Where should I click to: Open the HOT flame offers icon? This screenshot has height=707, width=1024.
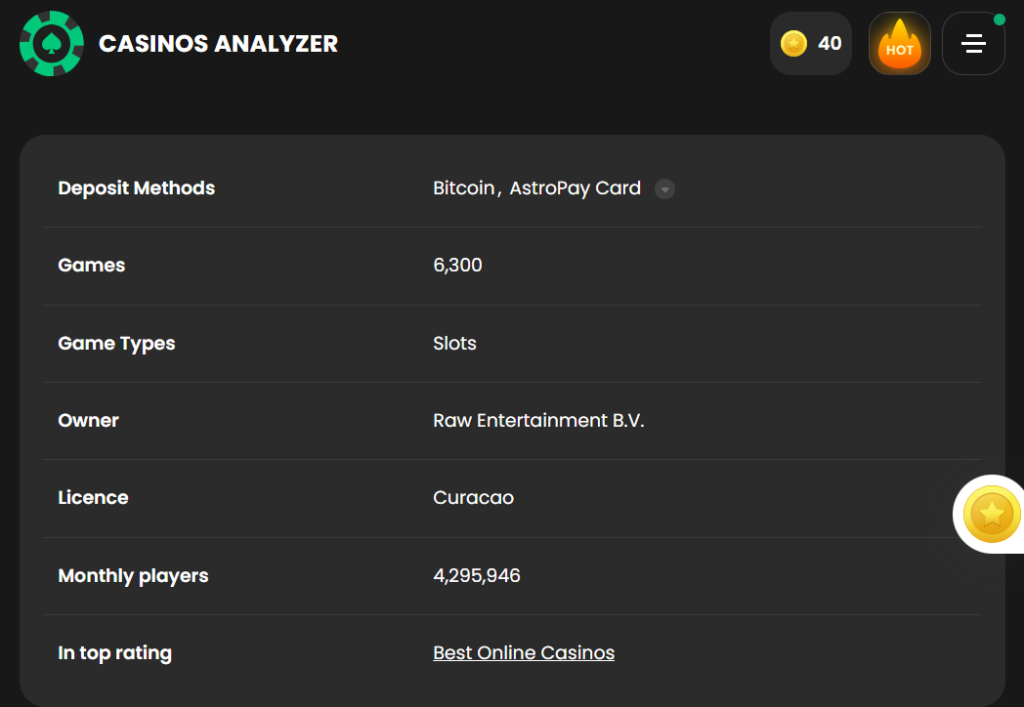coord(899,44)
